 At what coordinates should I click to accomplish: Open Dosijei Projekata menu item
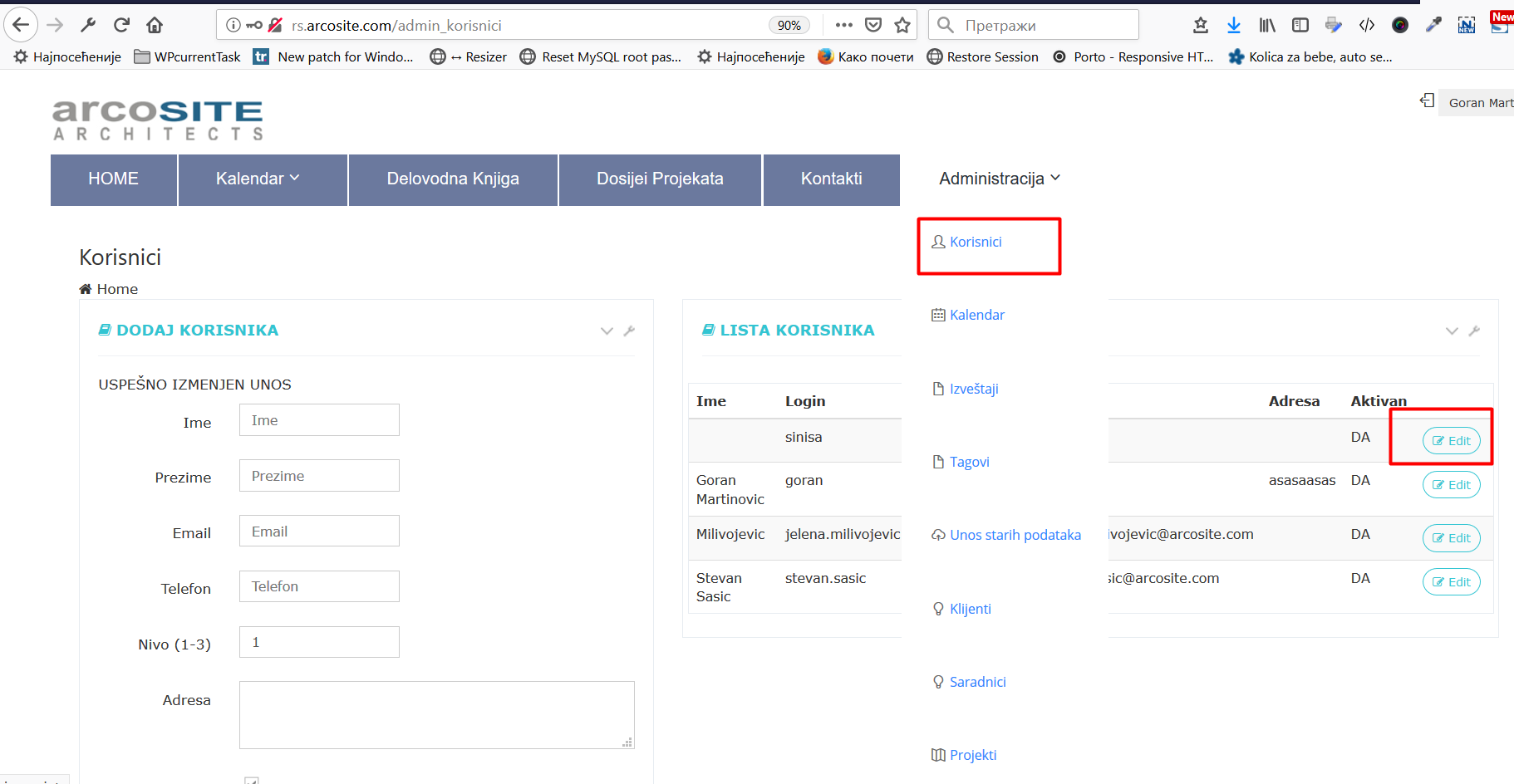(x=660, y=179)
